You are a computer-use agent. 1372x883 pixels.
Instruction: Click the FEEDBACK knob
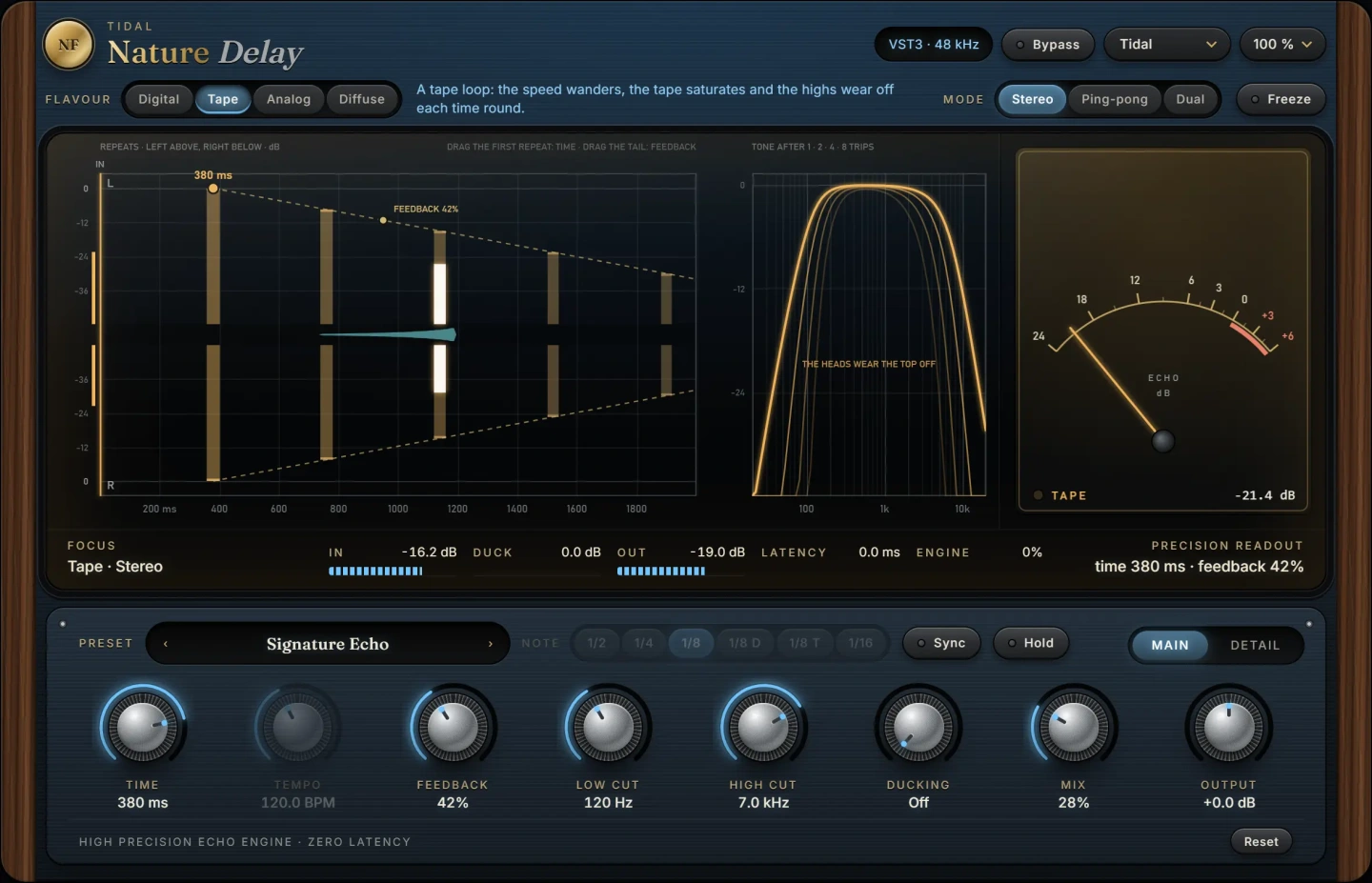(453, 728)
